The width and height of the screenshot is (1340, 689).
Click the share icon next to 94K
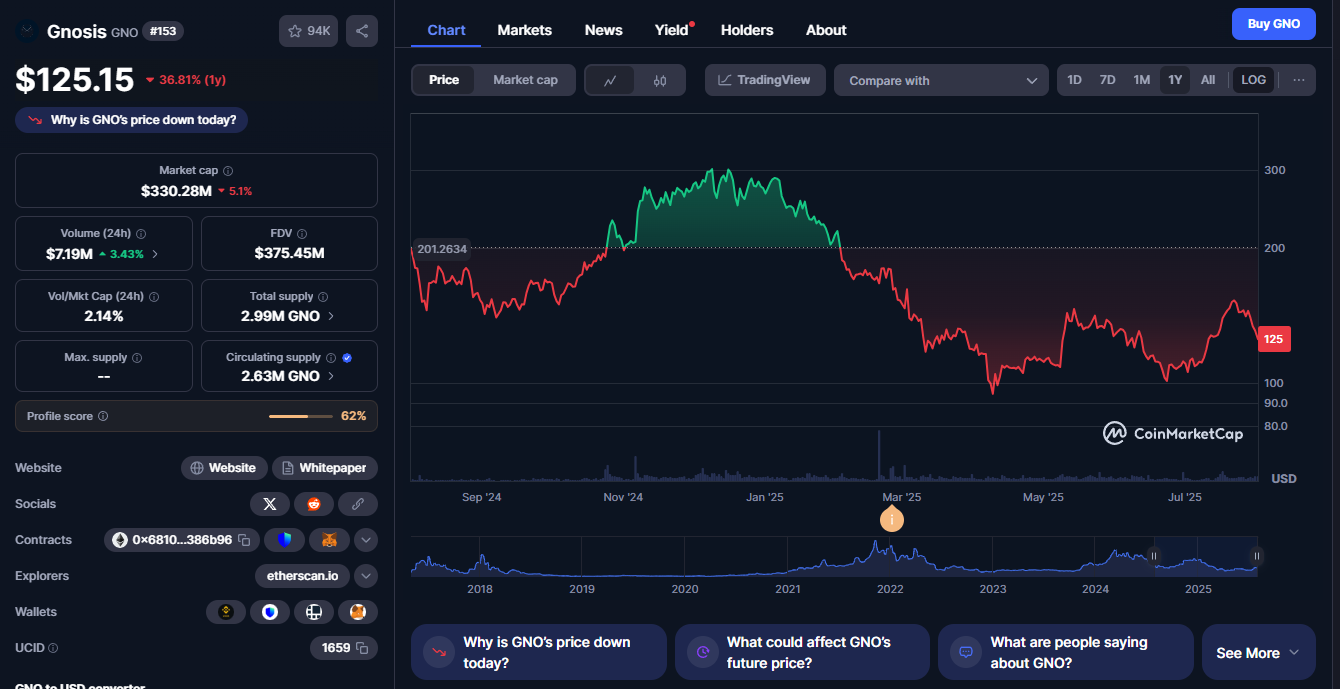coord(362,31)
